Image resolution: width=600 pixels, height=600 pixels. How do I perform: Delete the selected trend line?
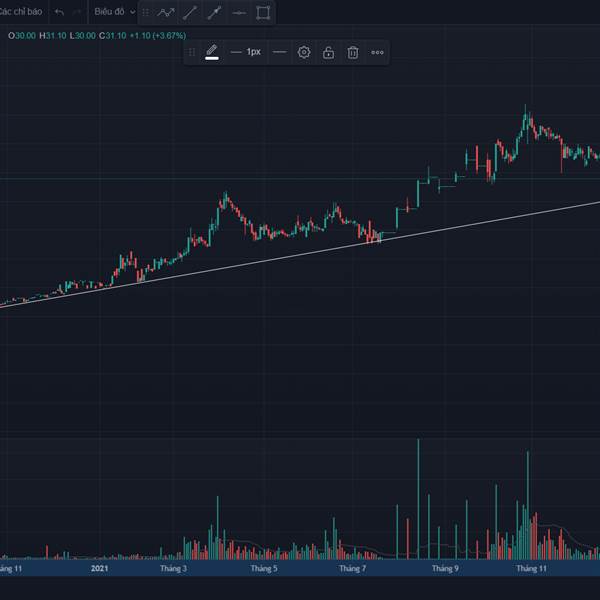pos(353,52)
